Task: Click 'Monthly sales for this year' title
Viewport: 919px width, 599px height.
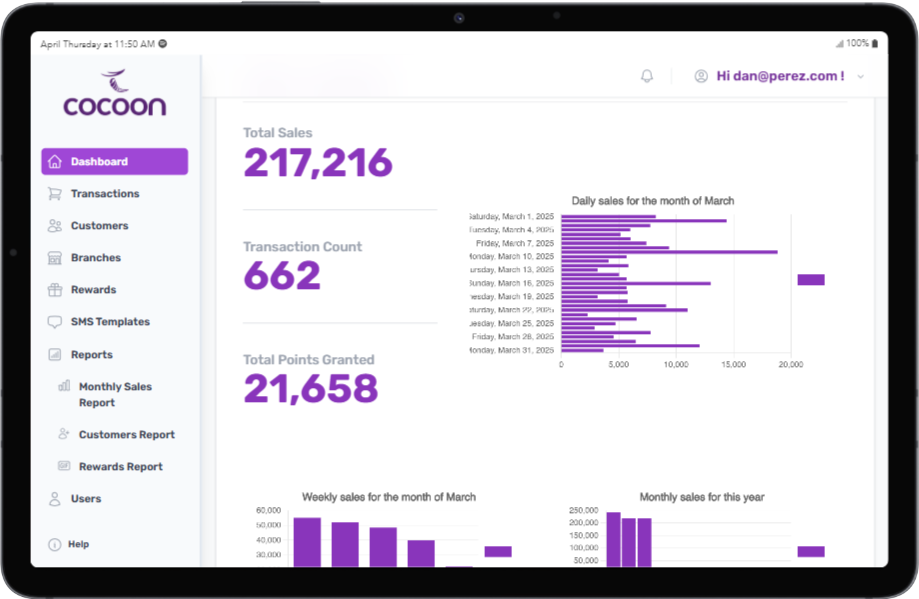Action: click(x=702, y=497)
